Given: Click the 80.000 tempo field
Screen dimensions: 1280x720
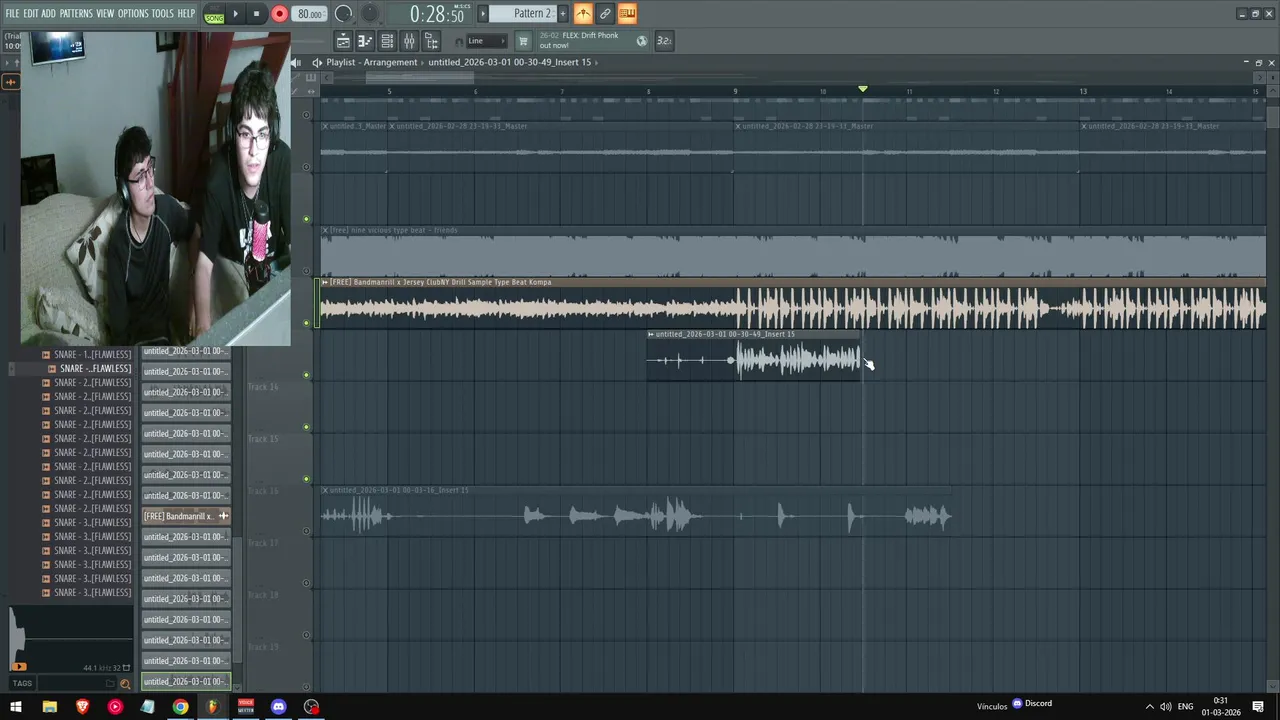Looking at the screenshot, I should coord(309,14).
